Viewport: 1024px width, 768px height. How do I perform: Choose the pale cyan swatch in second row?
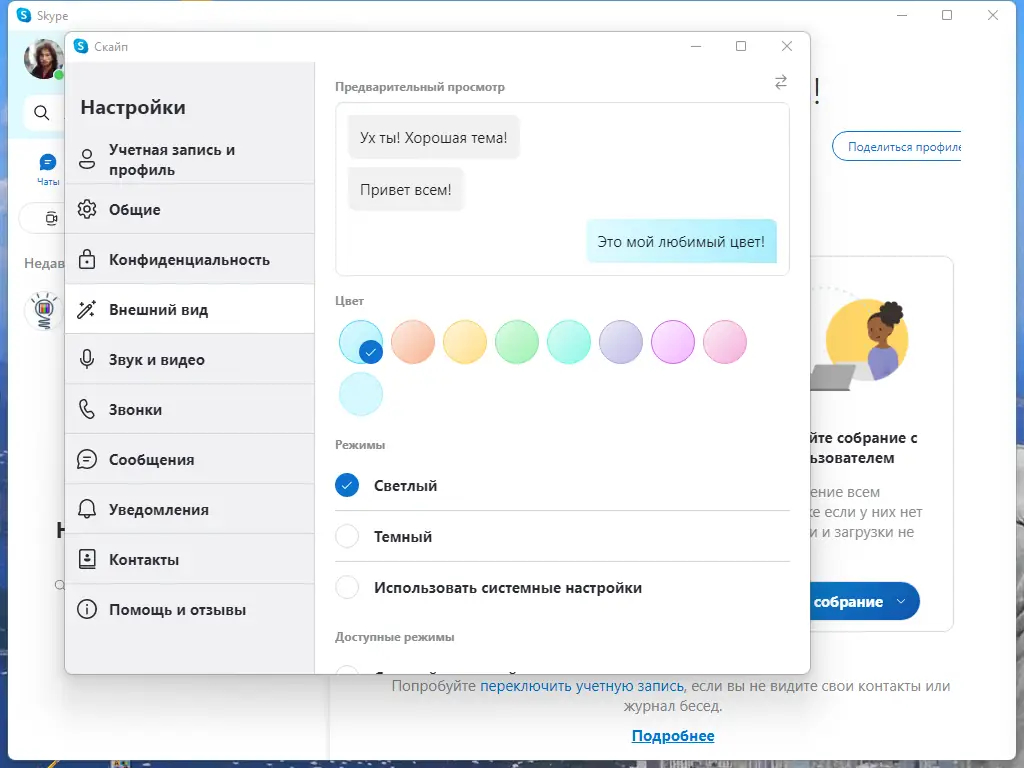pyautogui.click(x=360, y=394)
